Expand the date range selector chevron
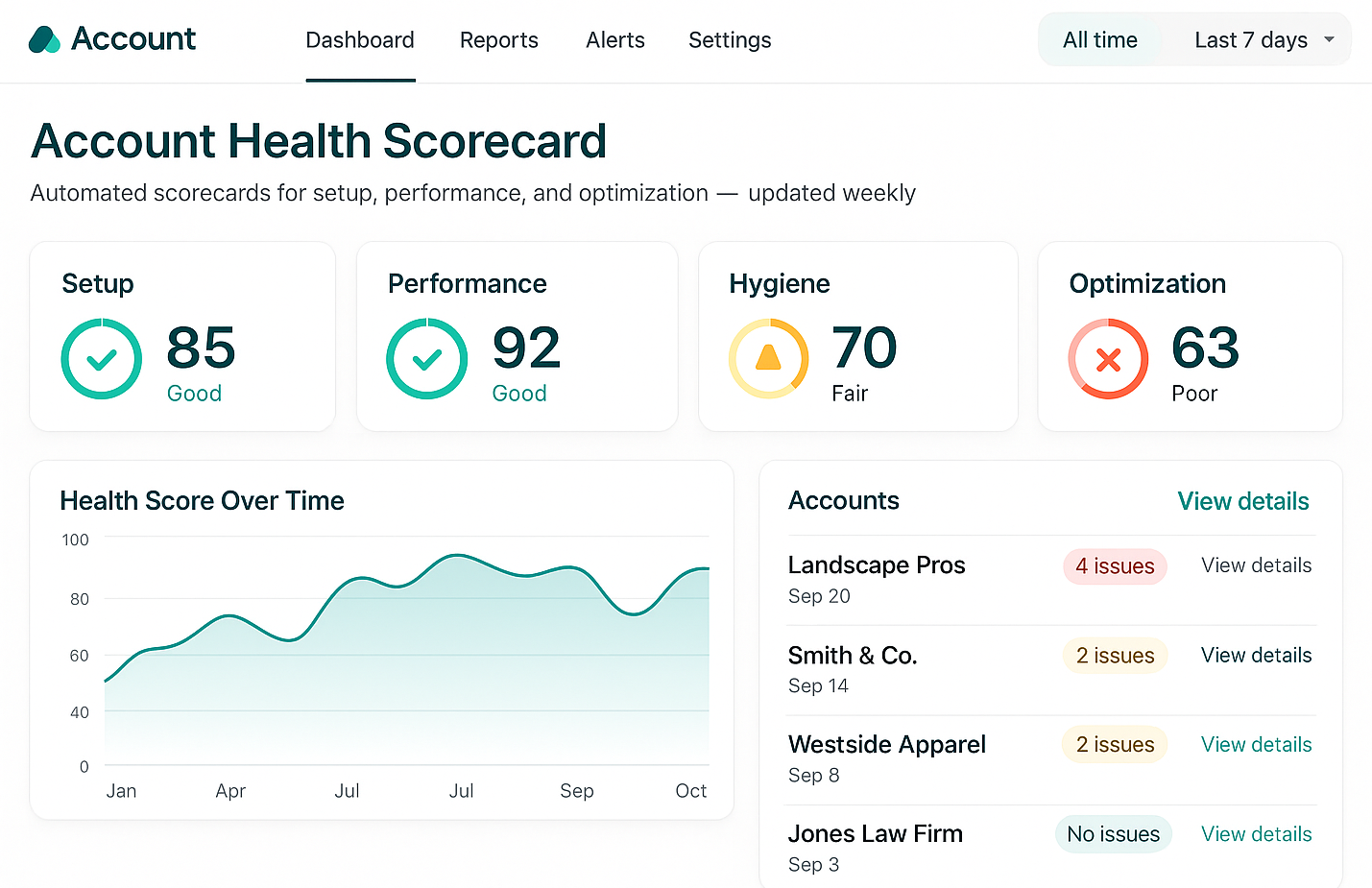 click(1330, 39)
